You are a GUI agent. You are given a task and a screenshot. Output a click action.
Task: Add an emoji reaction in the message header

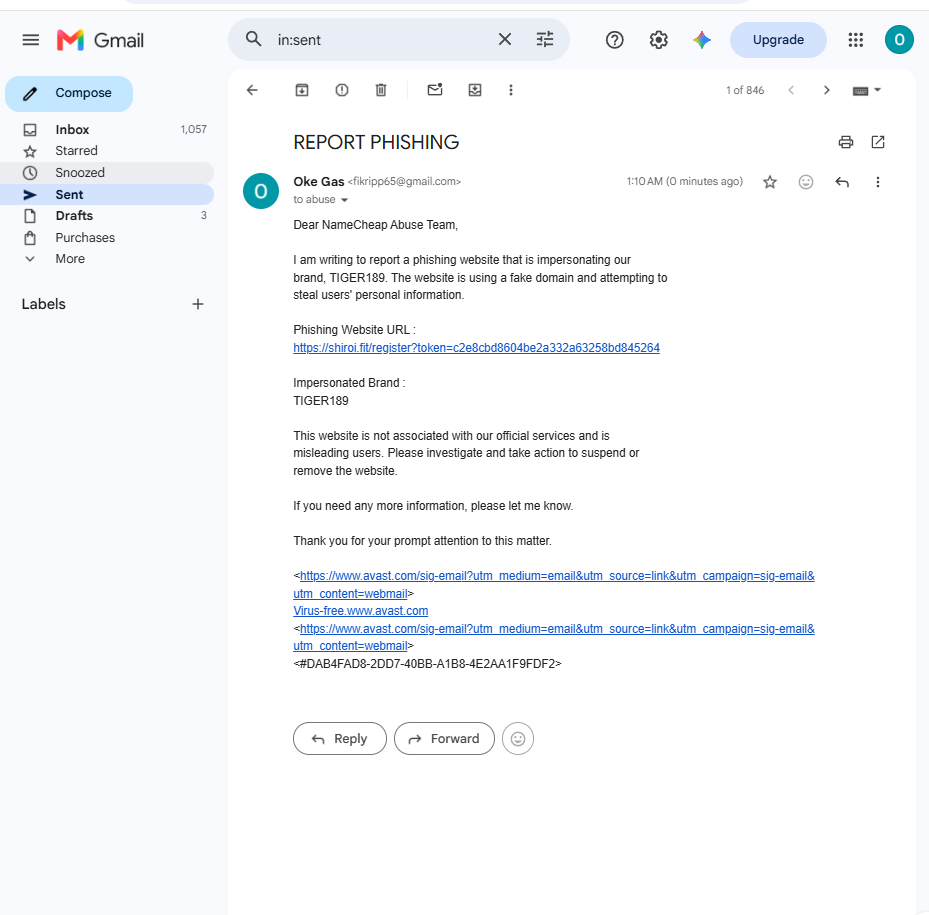[806, 182]
